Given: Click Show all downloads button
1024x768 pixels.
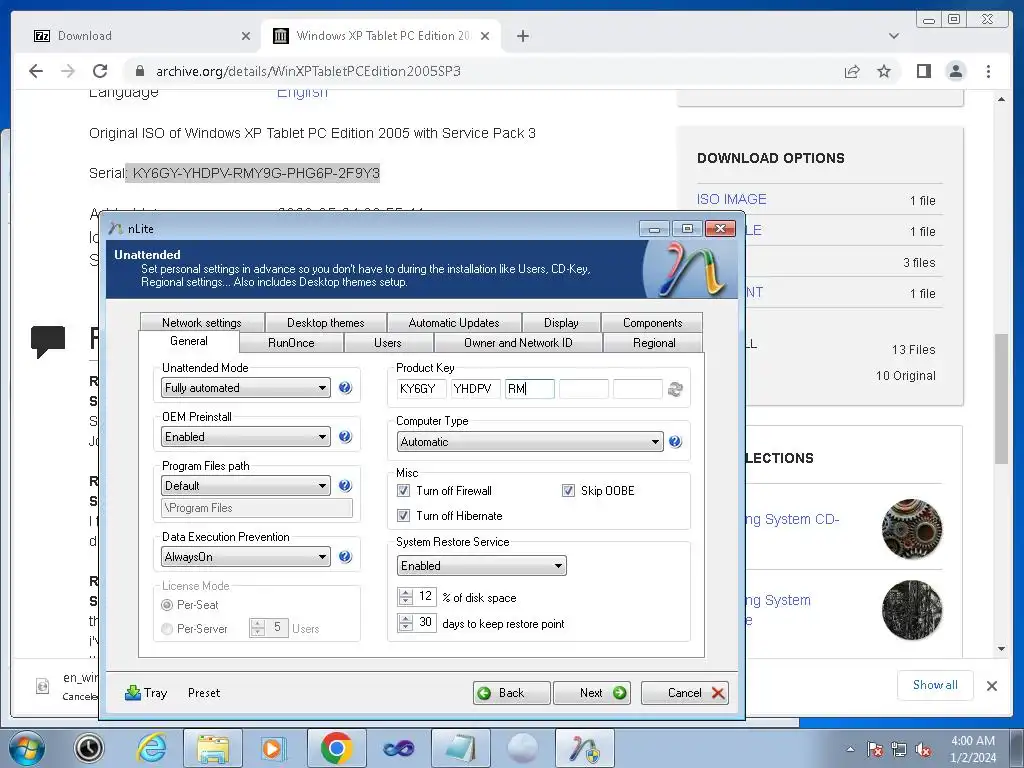Looking at the screenshot, I should point(935,685).
